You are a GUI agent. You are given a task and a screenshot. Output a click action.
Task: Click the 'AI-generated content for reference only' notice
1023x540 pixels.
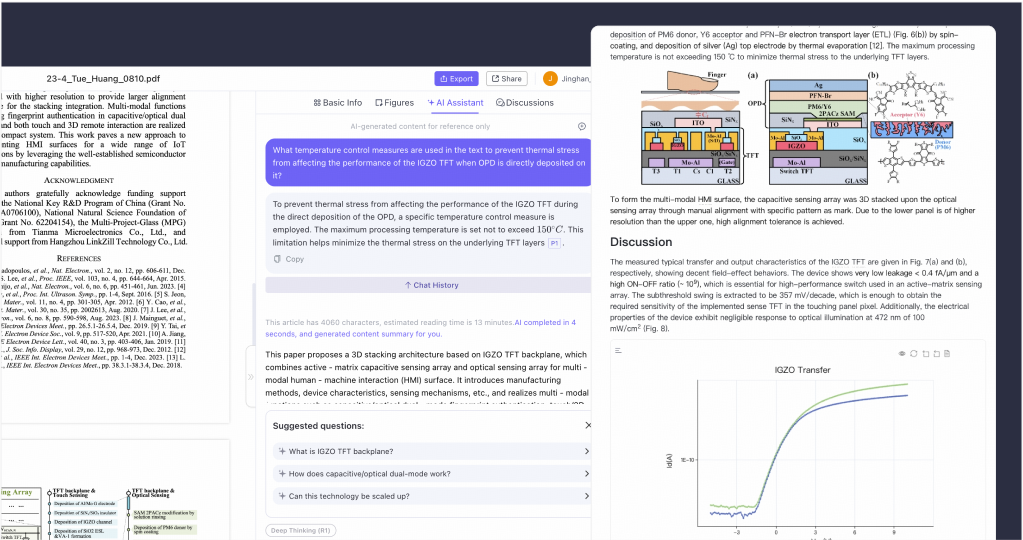[420, 127]
